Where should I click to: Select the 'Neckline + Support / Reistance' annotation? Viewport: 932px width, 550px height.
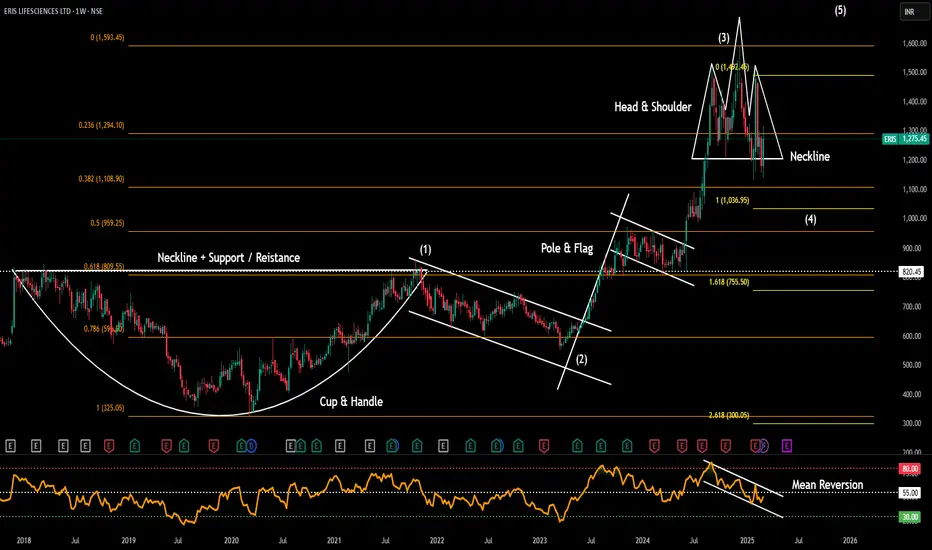tap(228, 257)
